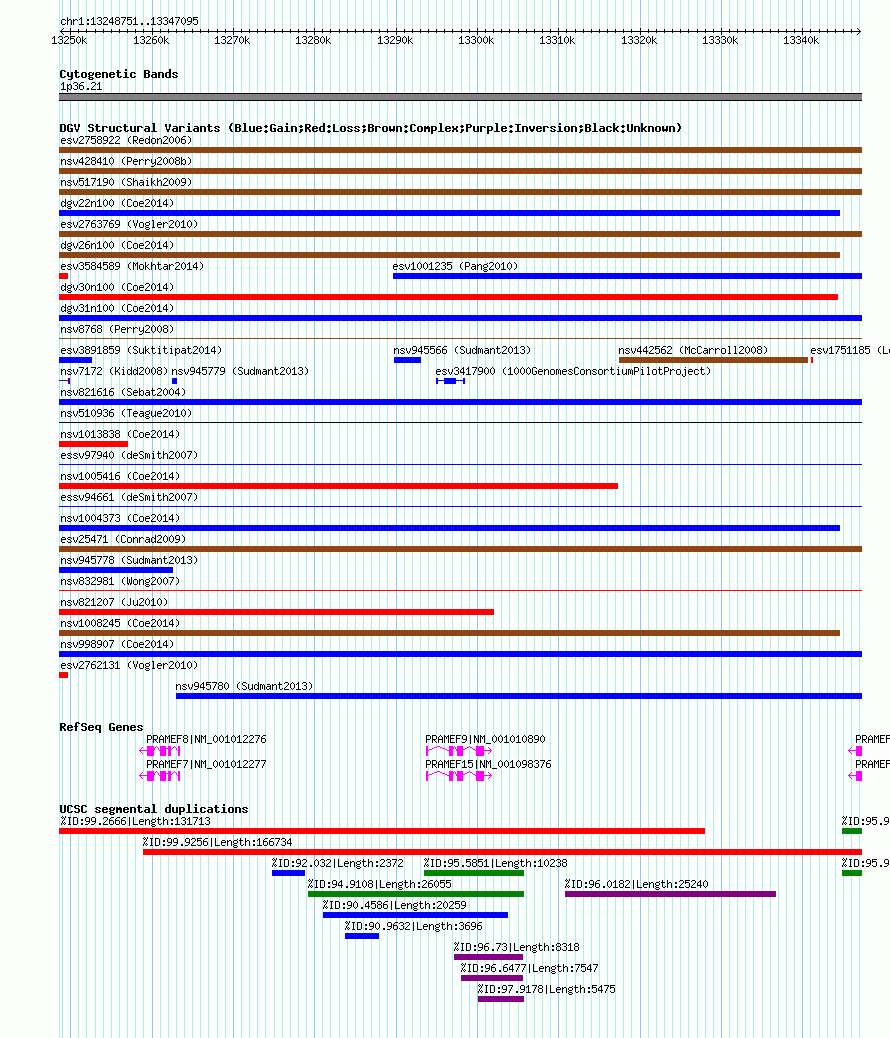
Task: Click the %ID:96.0182|Length:25240 duplication label
Action: [x=636, y=884]
